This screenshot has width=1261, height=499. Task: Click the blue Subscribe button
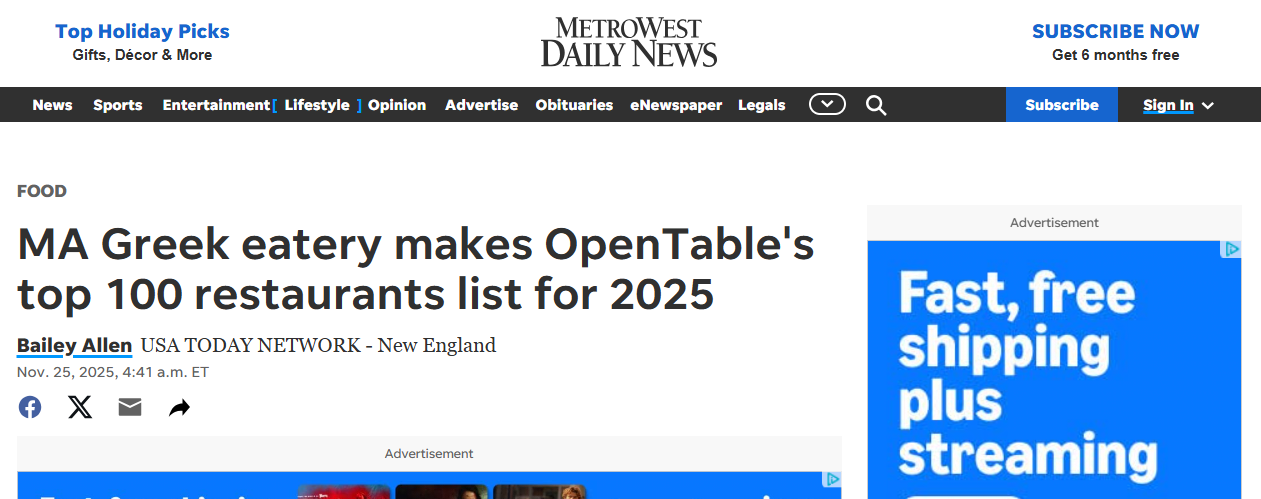click(x=1062, y=105)
